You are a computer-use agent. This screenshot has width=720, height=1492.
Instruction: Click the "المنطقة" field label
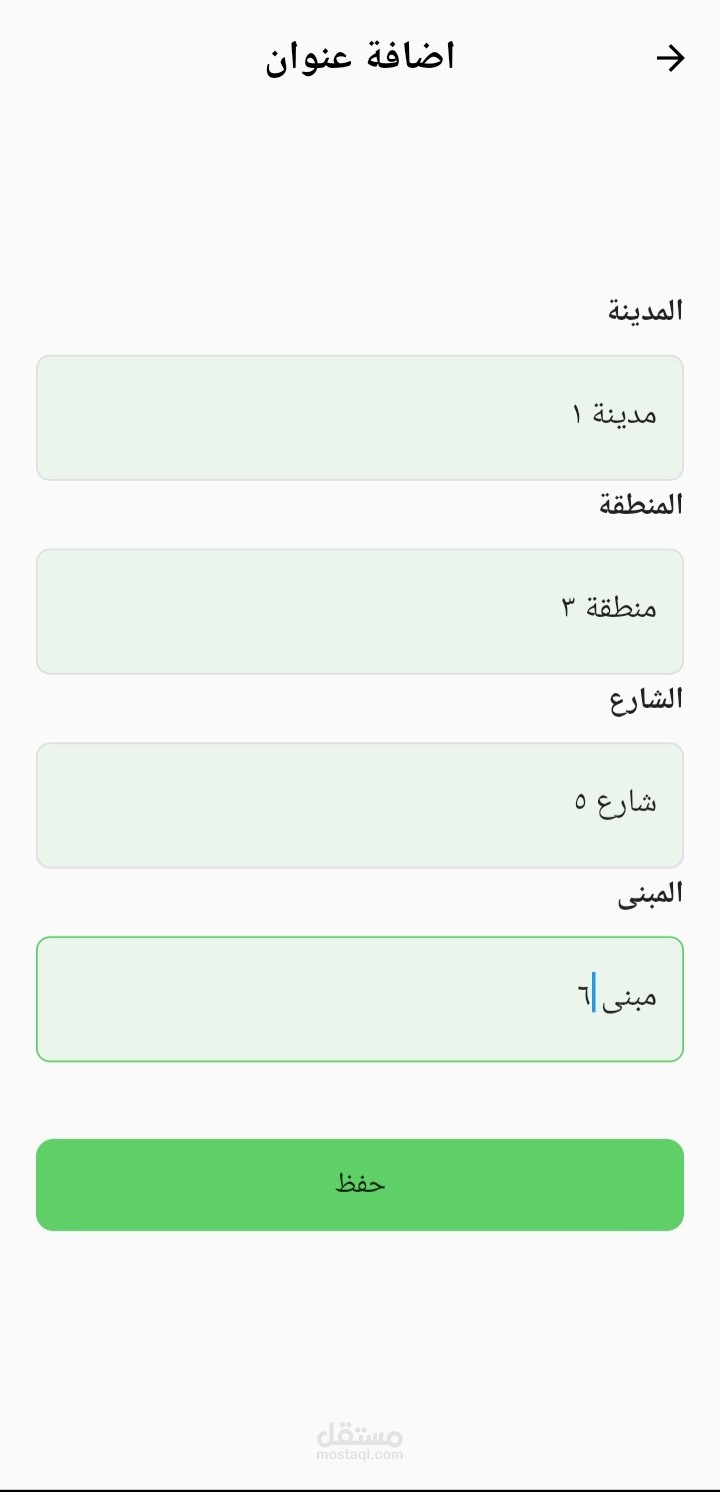coord(641,505)
